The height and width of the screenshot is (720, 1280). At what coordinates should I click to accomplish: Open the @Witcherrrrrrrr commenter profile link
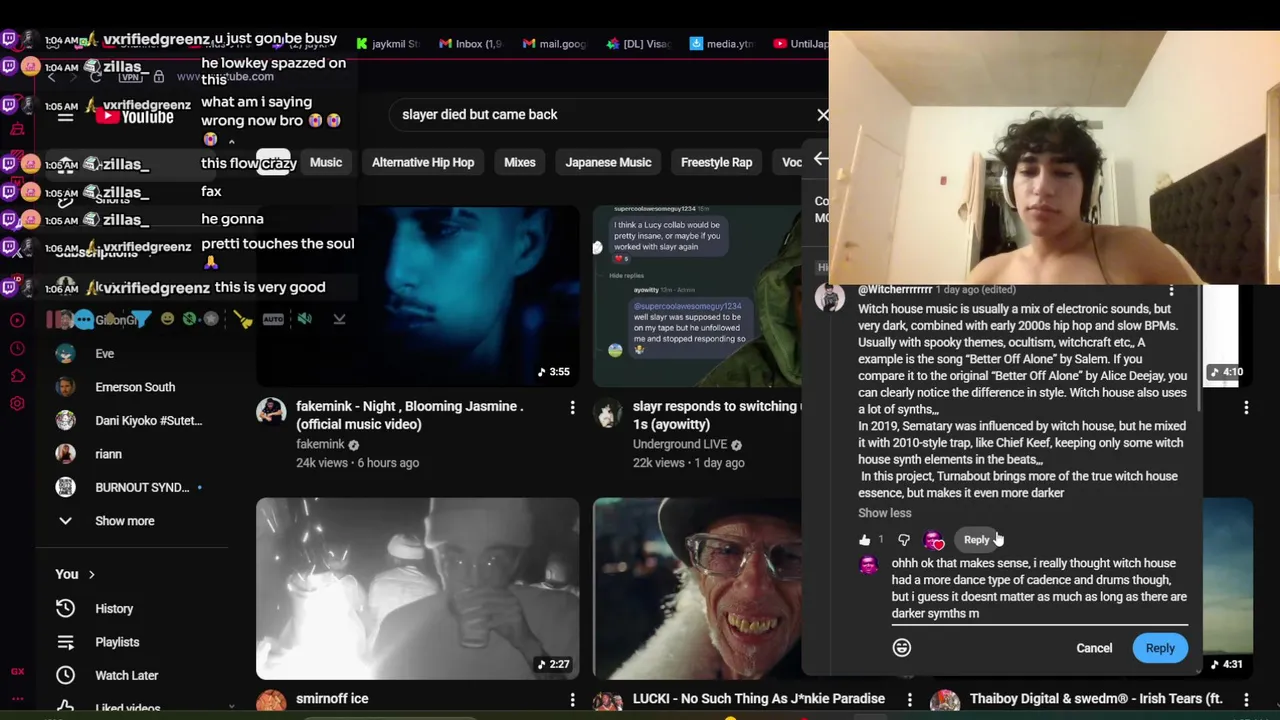point(895,290)
